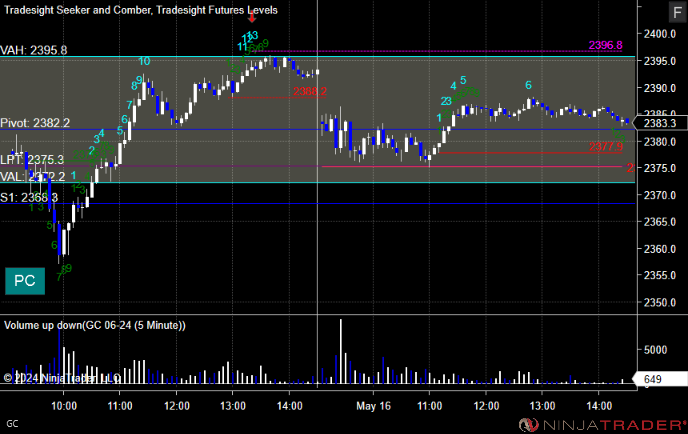The image size is (688, 434).
Task: Click the cyan count 10 near VAH line
Action: coord(144,61)
